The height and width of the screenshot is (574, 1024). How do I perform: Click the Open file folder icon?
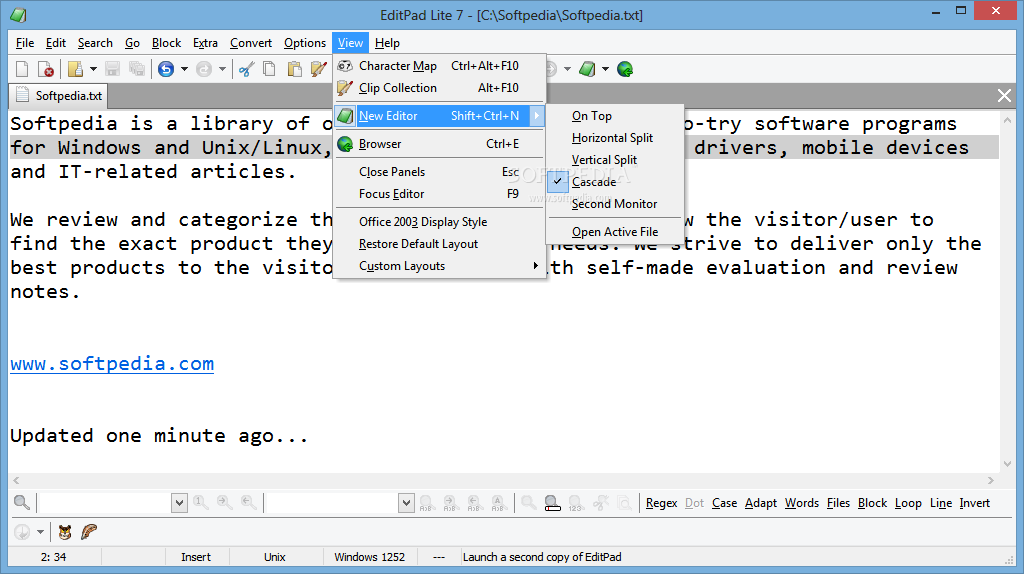point(75,69)
